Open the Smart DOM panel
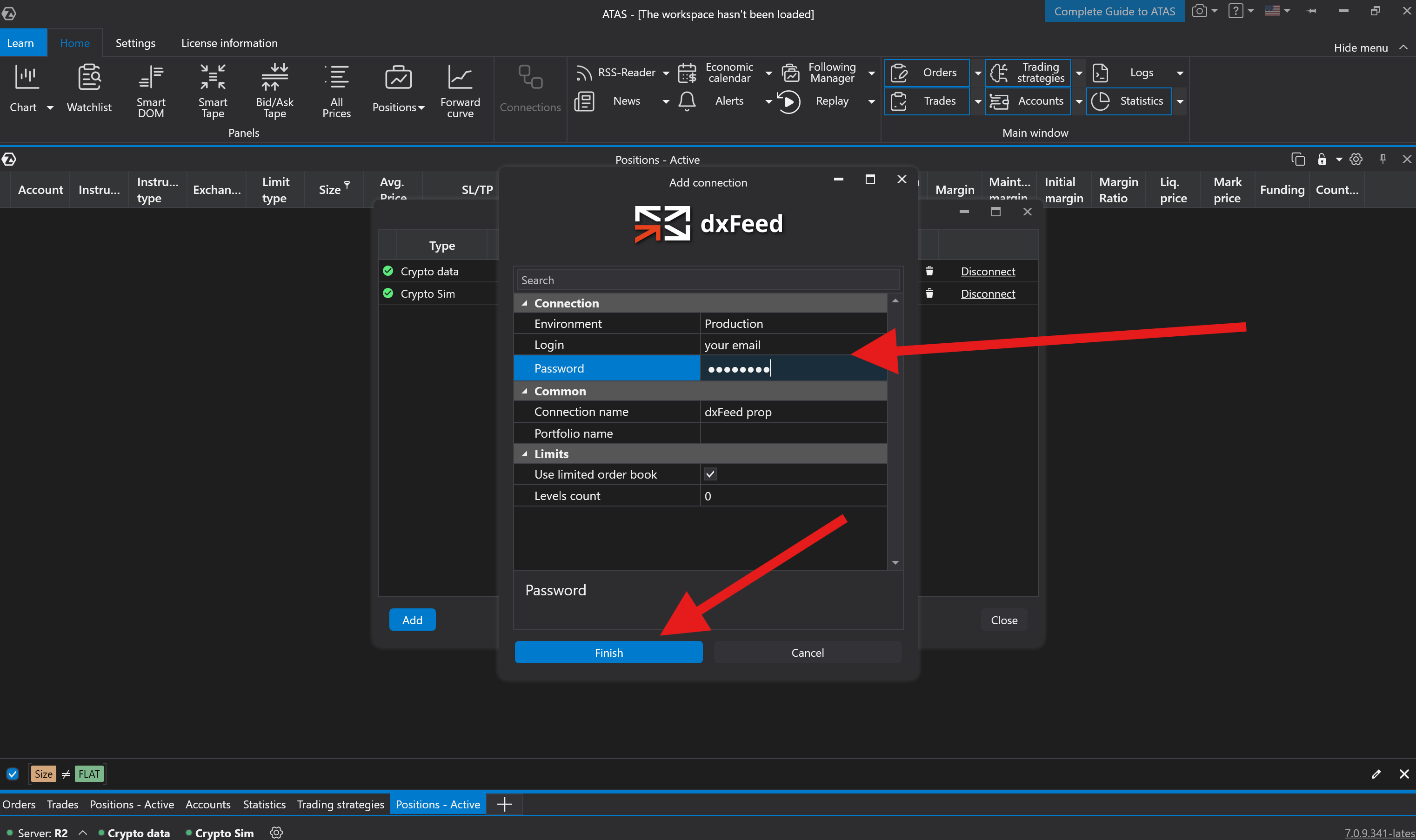Viewport: 1416px width, 840px height. tap(151, 91)
